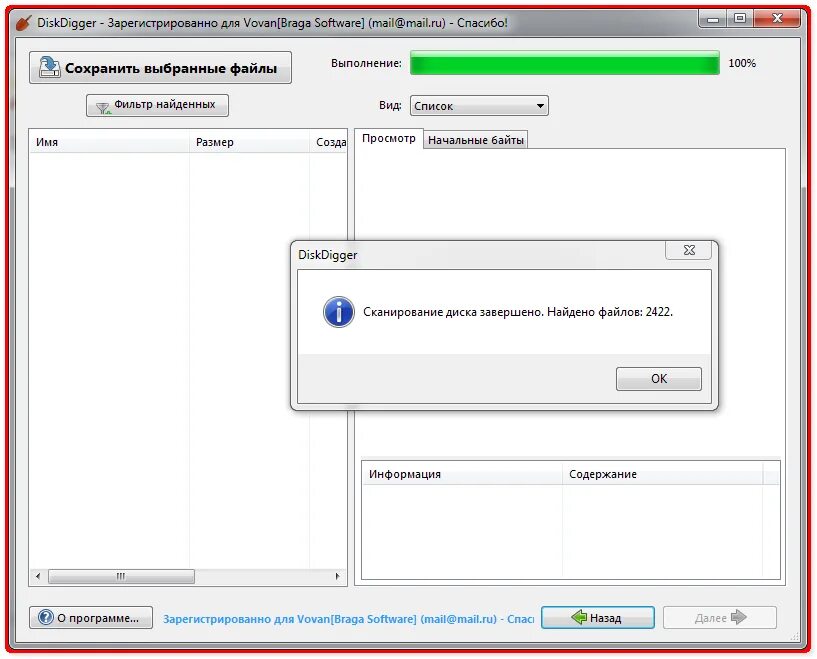Click the registration info link at bottom
Viewport: 817px width, 659px height.
click(348, 619)
